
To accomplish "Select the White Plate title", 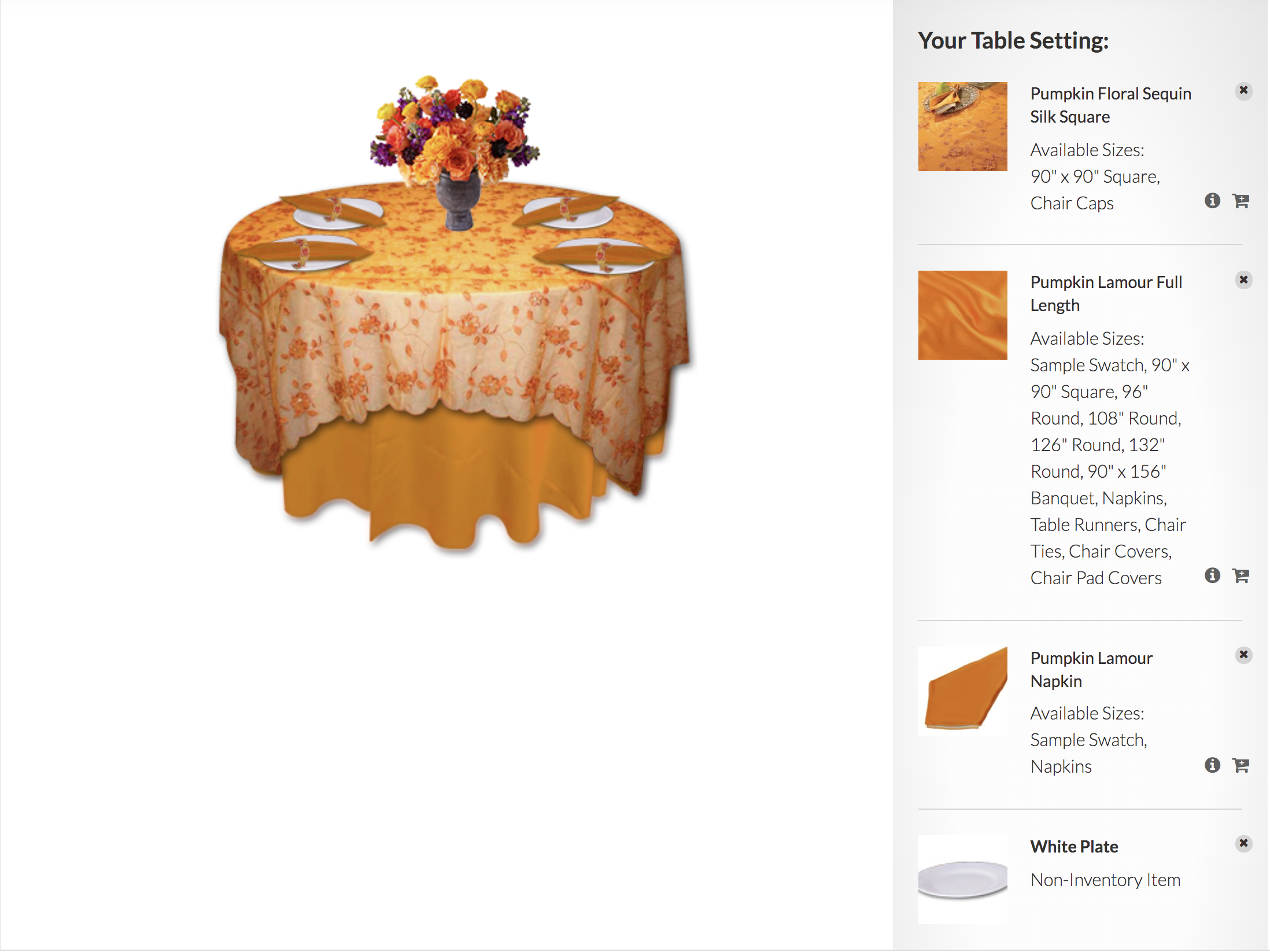I will 1074,847.
